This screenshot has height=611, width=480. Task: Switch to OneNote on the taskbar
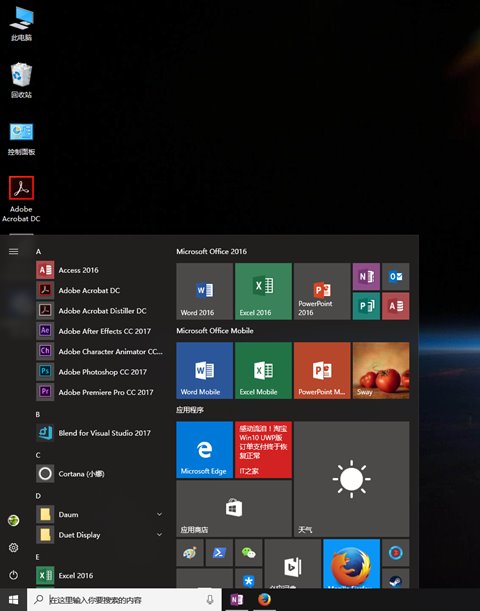pyautogui.click(x=236, y=600)
